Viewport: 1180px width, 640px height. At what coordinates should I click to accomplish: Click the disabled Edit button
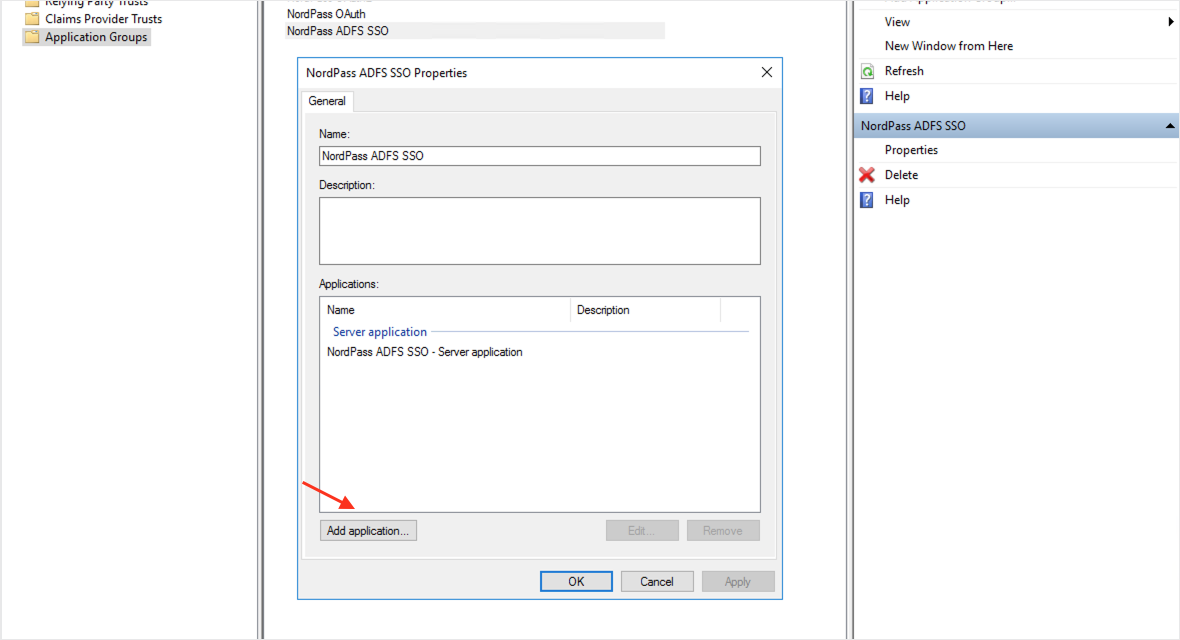642,531
